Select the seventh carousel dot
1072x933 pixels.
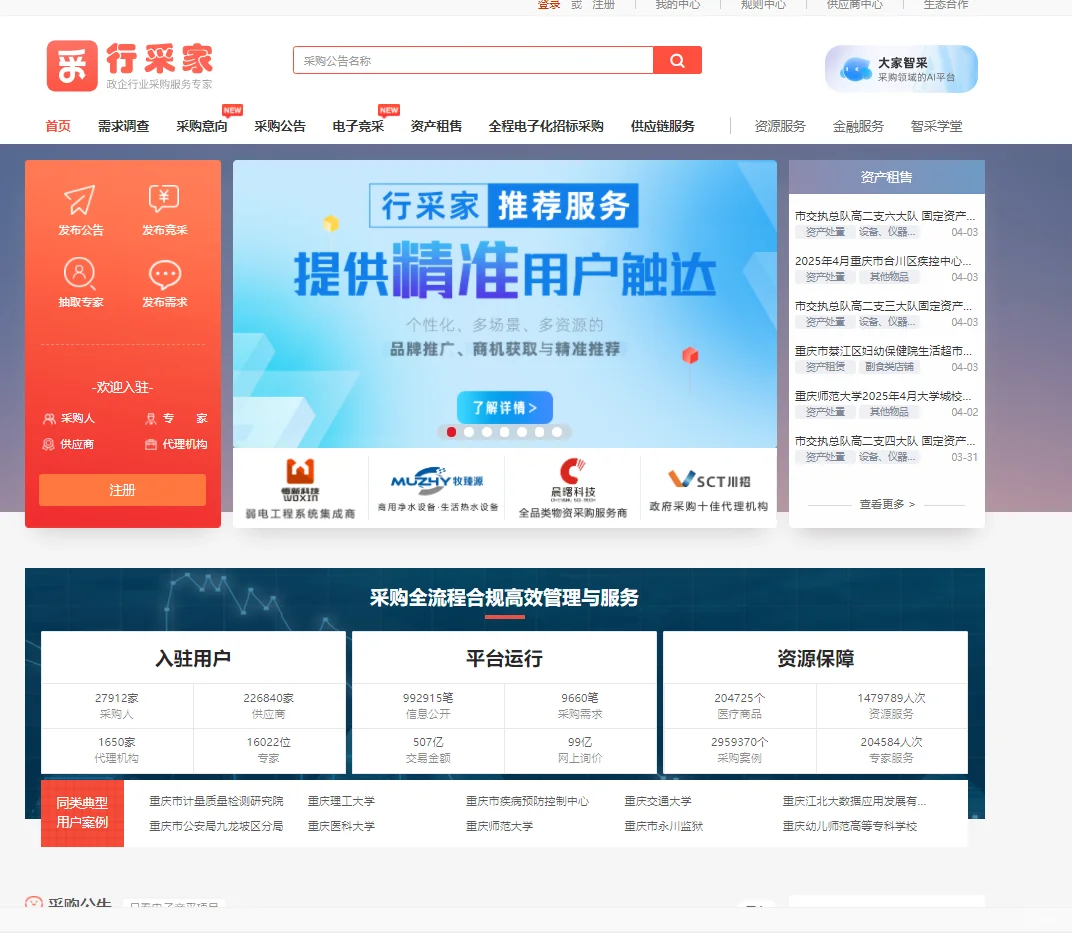coord(557,432)
